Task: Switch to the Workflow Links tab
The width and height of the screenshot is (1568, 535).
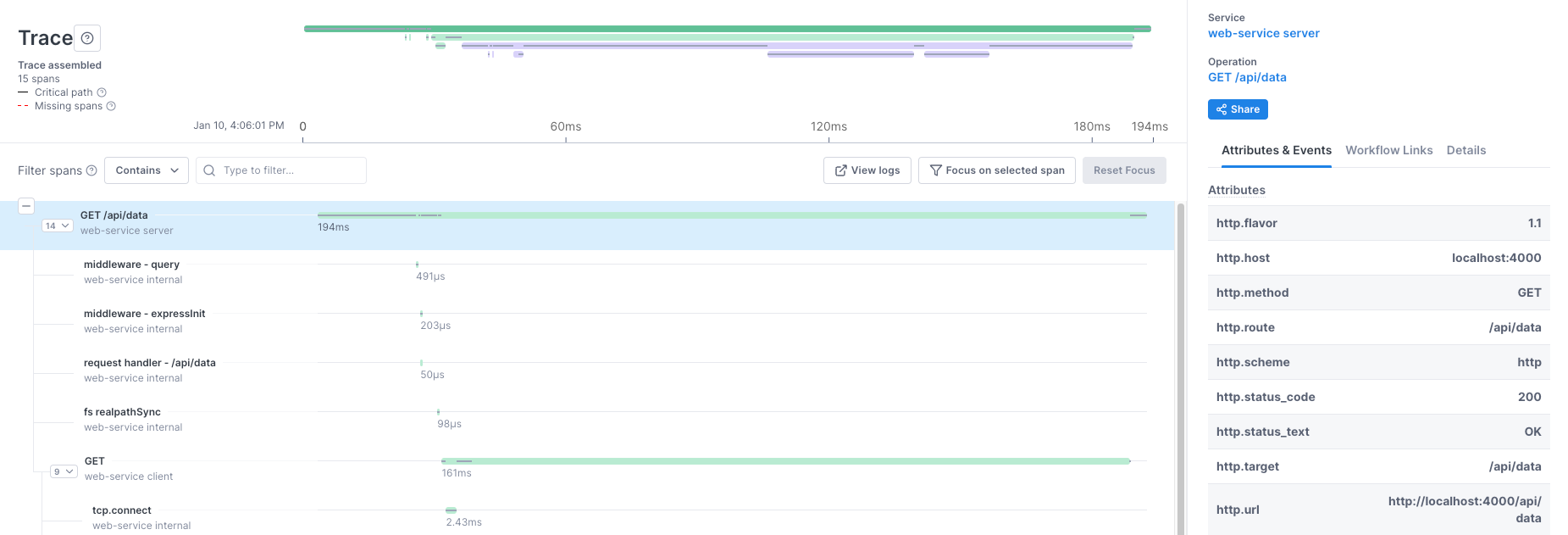Action: 1388,150
